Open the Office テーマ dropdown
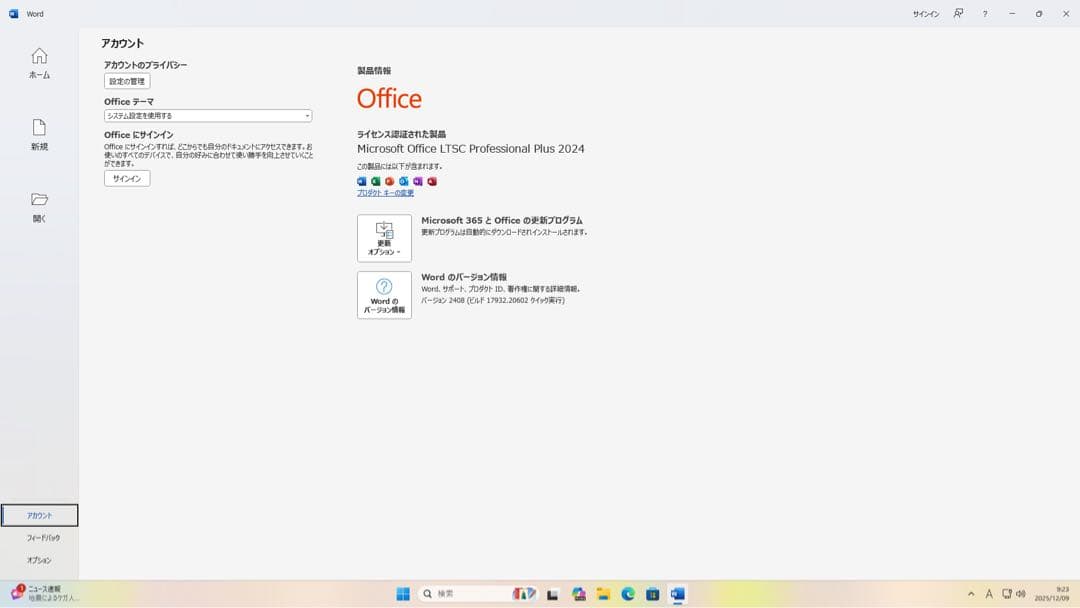The image size is (1080, 608). pos(206,115)
